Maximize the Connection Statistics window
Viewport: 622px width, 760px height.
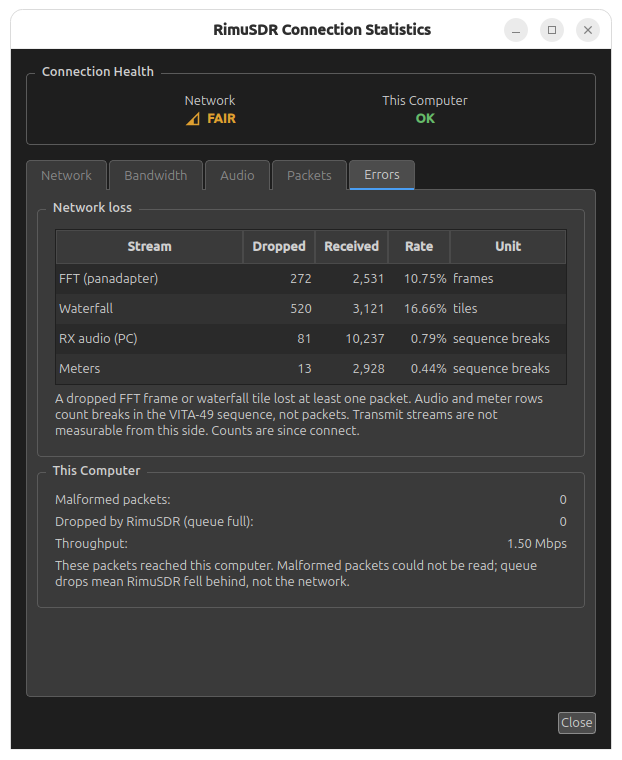tap(552, 30)
